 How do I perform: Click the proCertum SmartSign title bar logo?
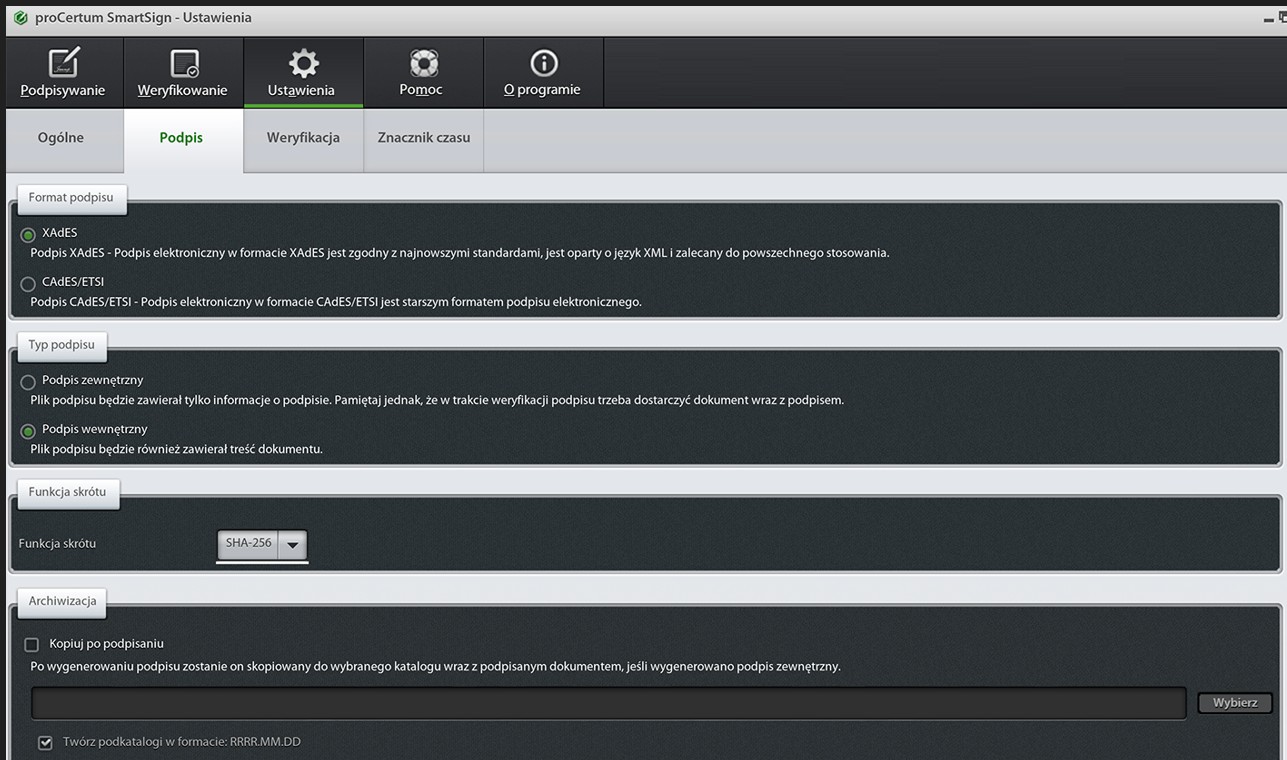tap(20, 17)
